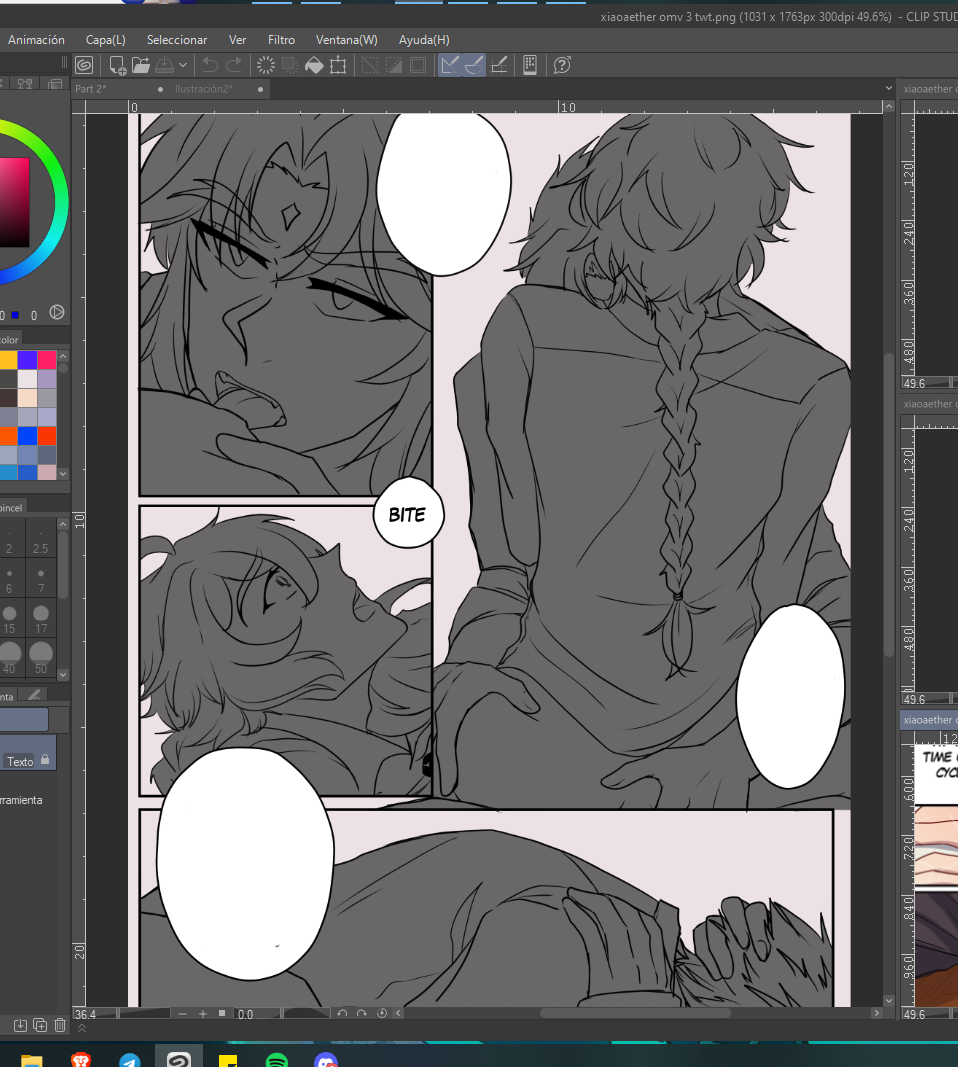Viewport: 958px width, 1067px height.
Task: Click Show selection border icon
Action: click(418, 65)
